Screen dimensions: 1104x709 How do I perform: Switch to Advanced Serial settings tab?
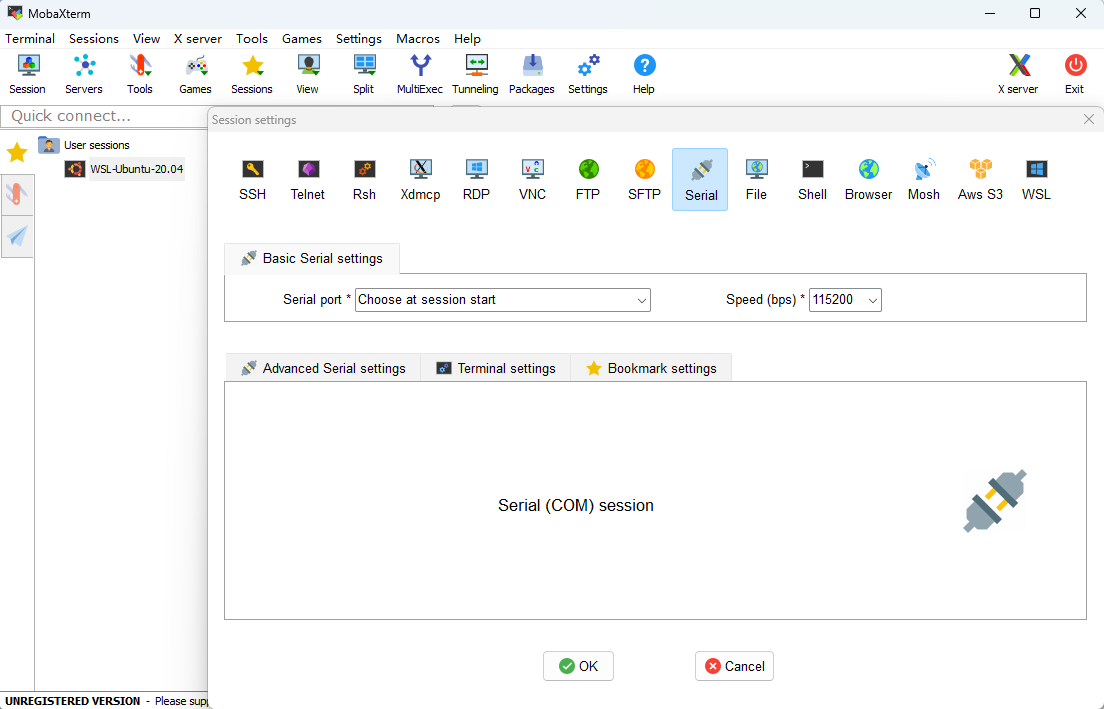point(323,368)
